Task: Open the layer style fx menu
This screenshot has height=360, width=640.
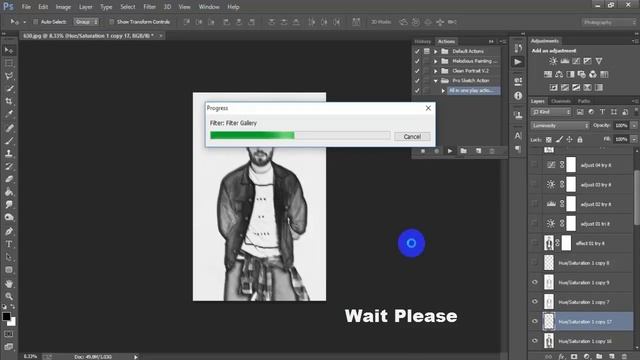Action: (561, 356)
